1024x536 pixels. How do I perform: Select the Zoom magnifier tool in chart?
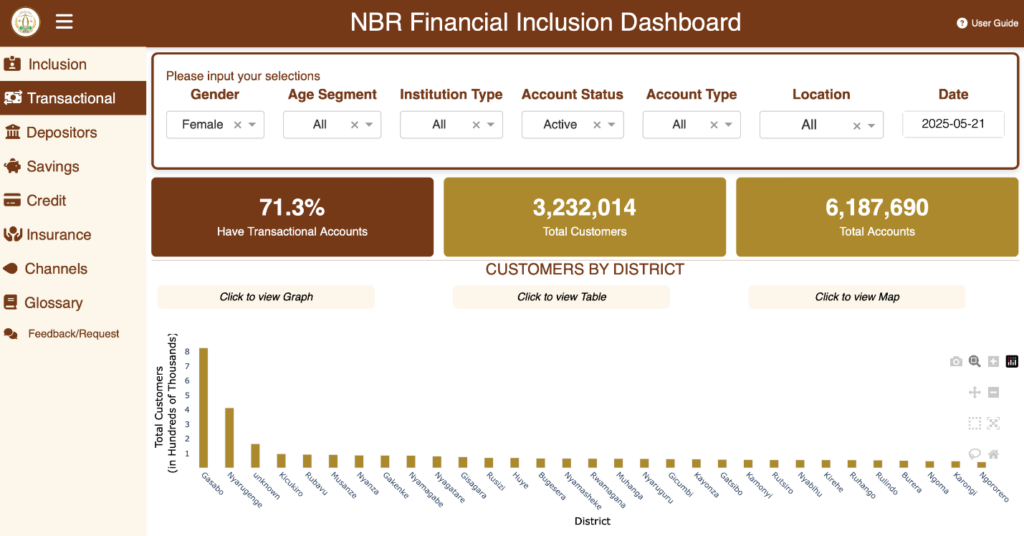pyautogui.click(x=975, y=362)
